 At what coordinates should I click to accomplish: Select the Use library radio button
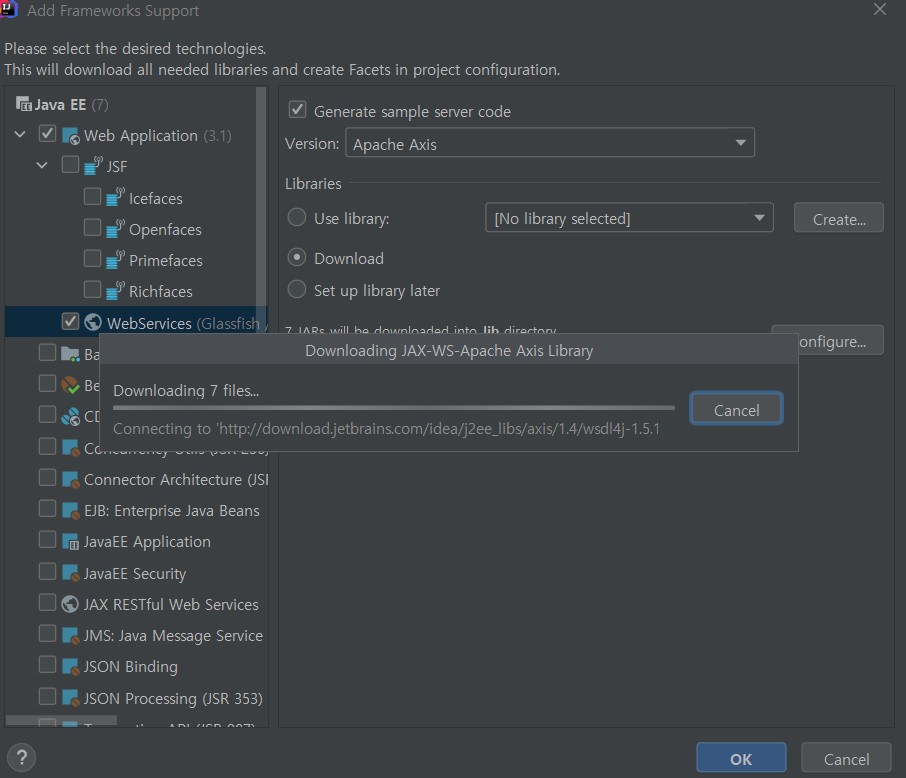(297, 217)
